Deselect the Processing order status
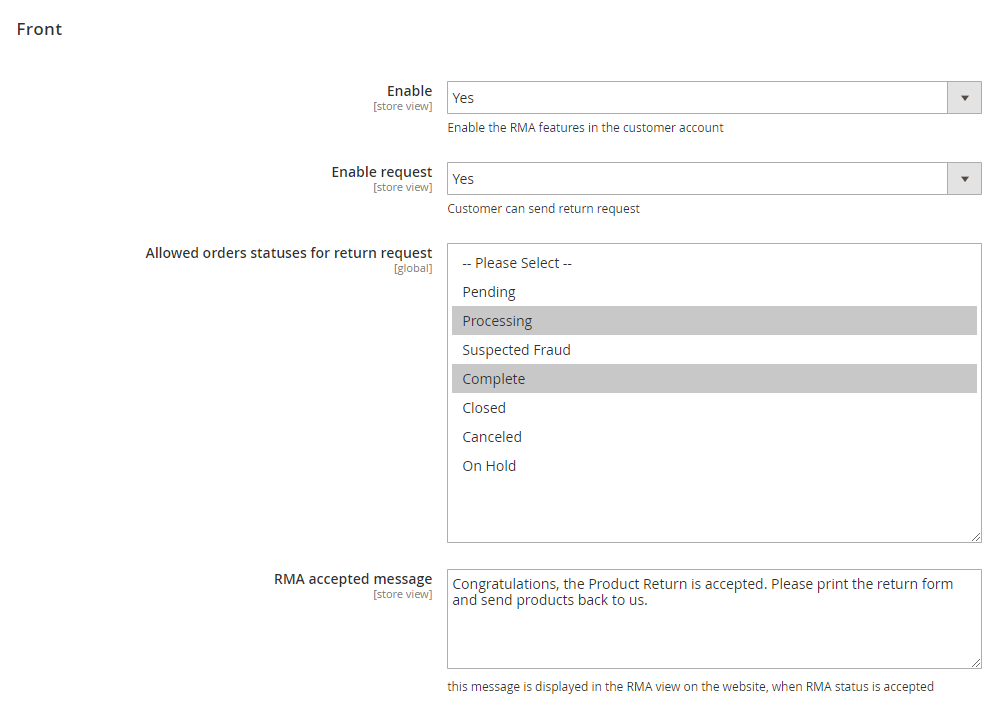 click(497, 321)
